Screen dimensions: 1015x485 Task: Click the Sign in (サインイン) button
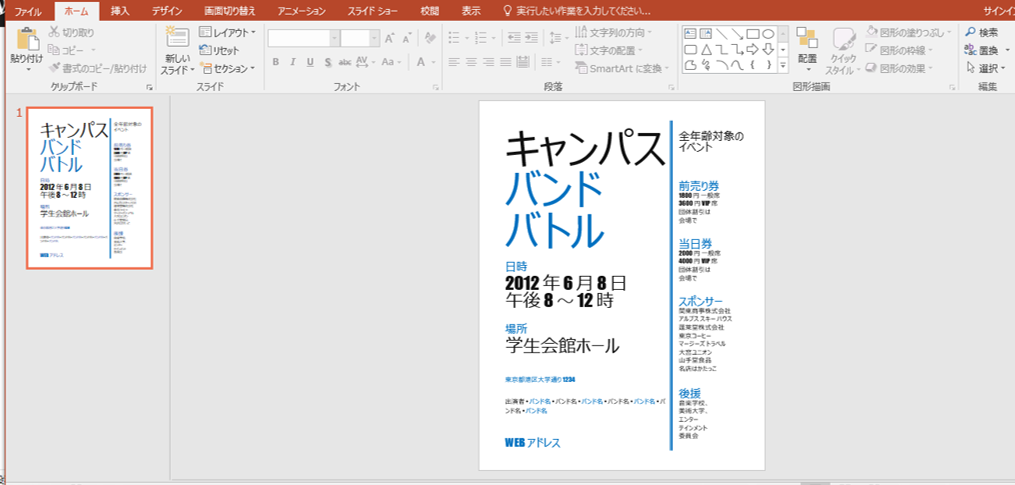997,11
